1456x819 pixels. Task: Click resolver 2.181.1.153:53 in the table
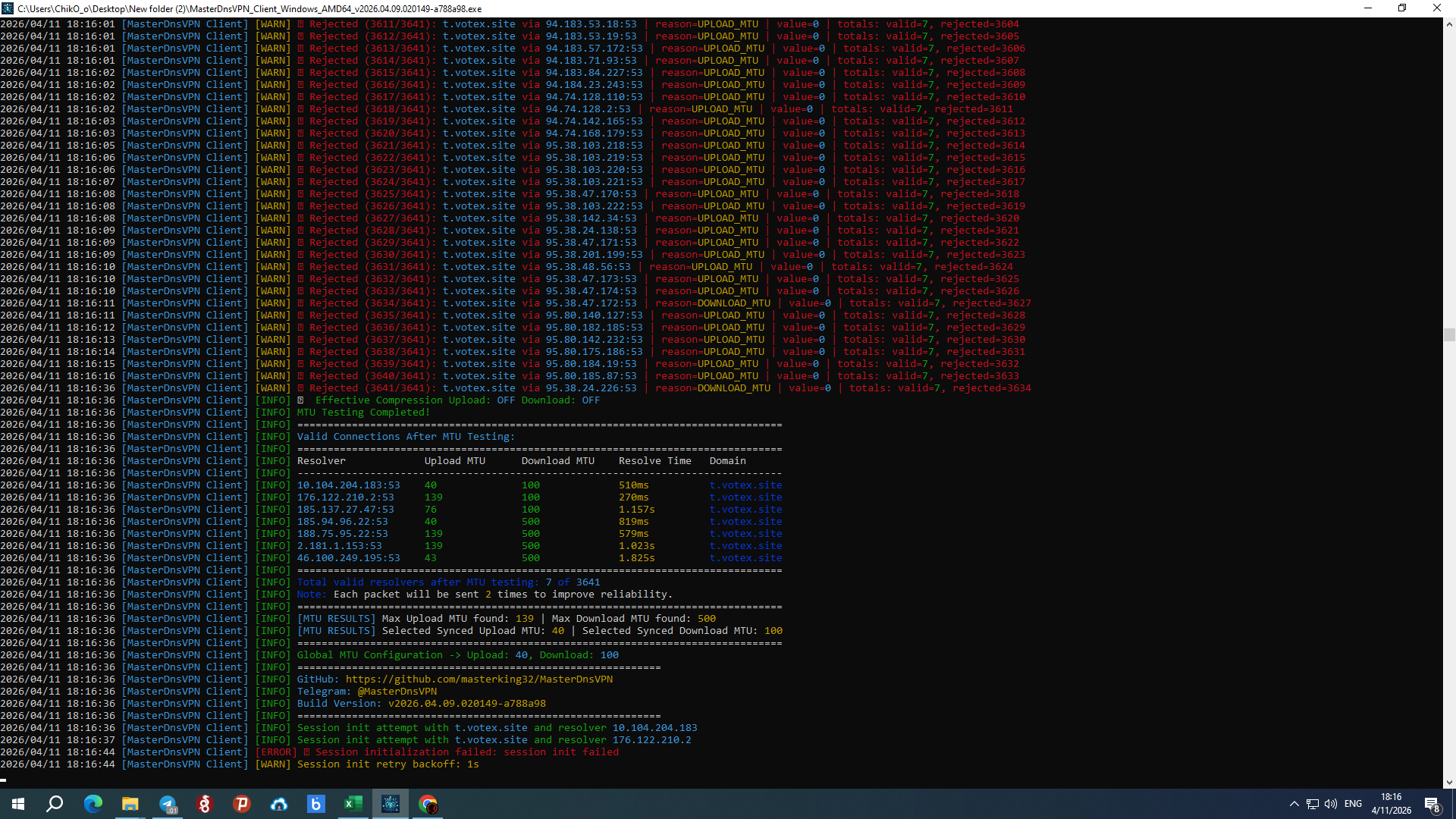[339, 546]
